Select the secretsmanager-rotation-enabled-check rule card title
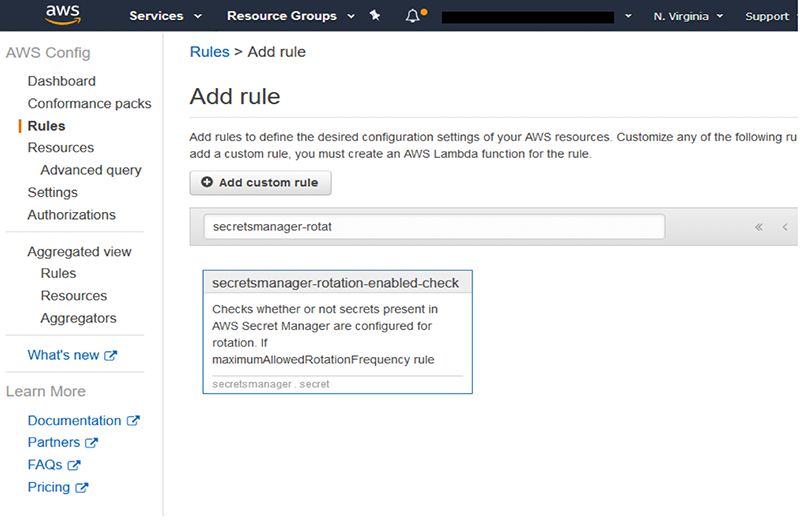This screenshot has width=800, height=525. click(x=335, y=284)
